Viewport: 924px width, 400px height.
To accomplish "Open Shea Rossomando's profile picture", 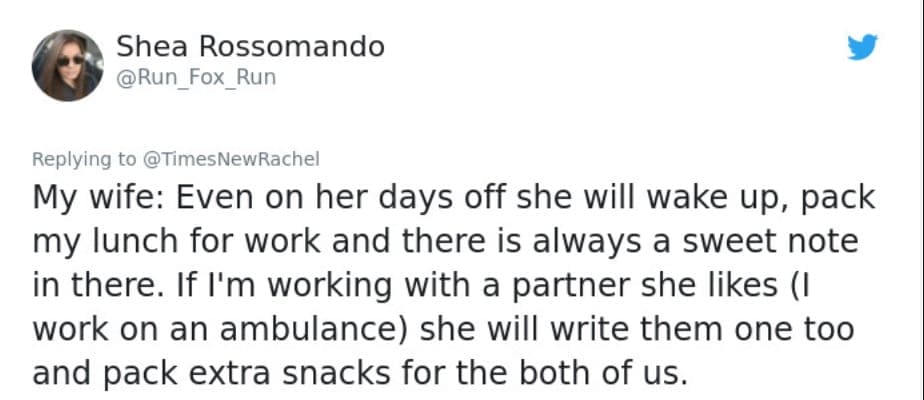I will pos(67,65).
